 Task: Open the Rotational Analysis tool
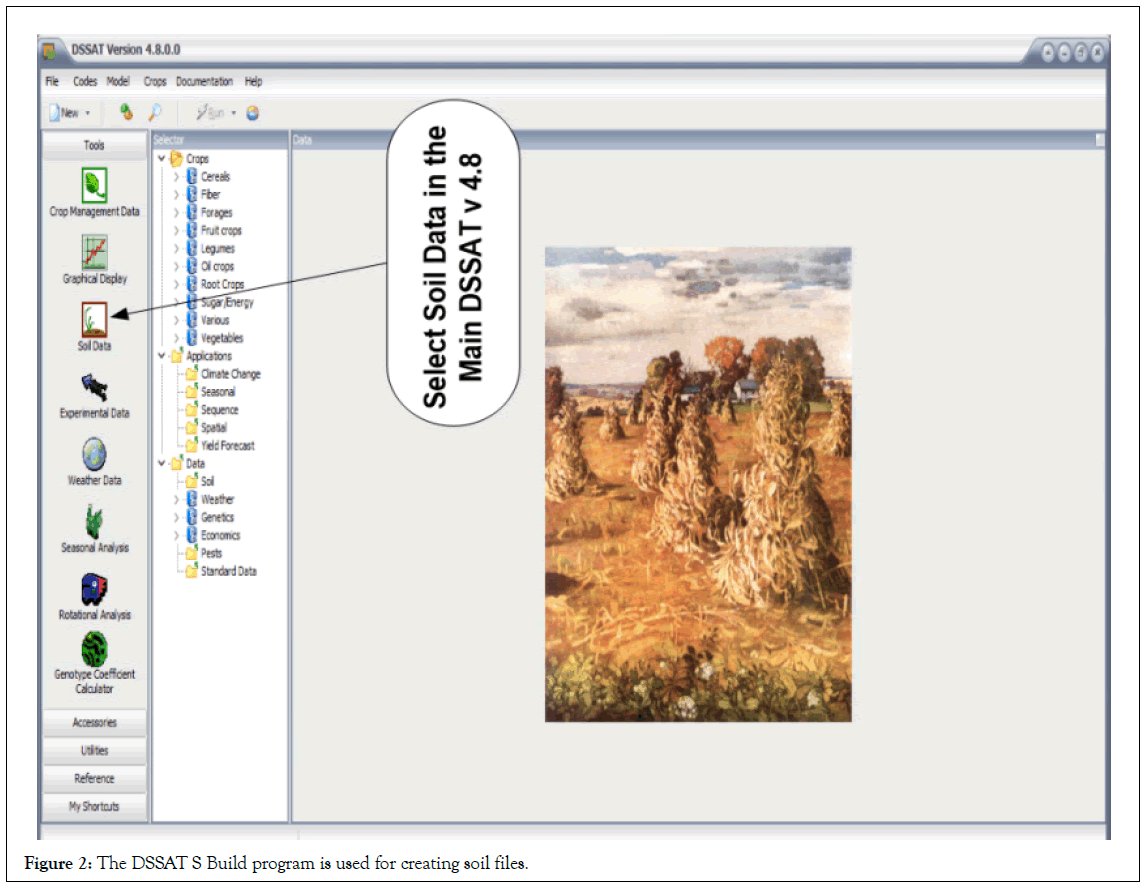click(94, 589)
